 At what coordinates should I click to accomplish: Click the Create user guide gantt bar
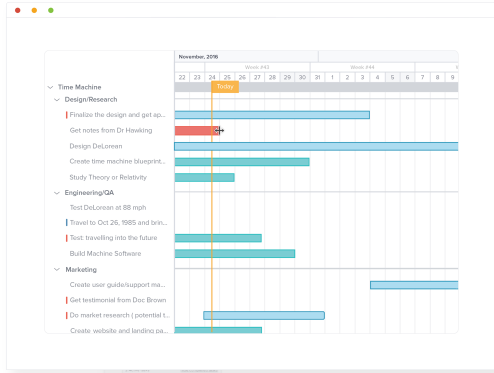pyautogui.click(x=414, y=285)
